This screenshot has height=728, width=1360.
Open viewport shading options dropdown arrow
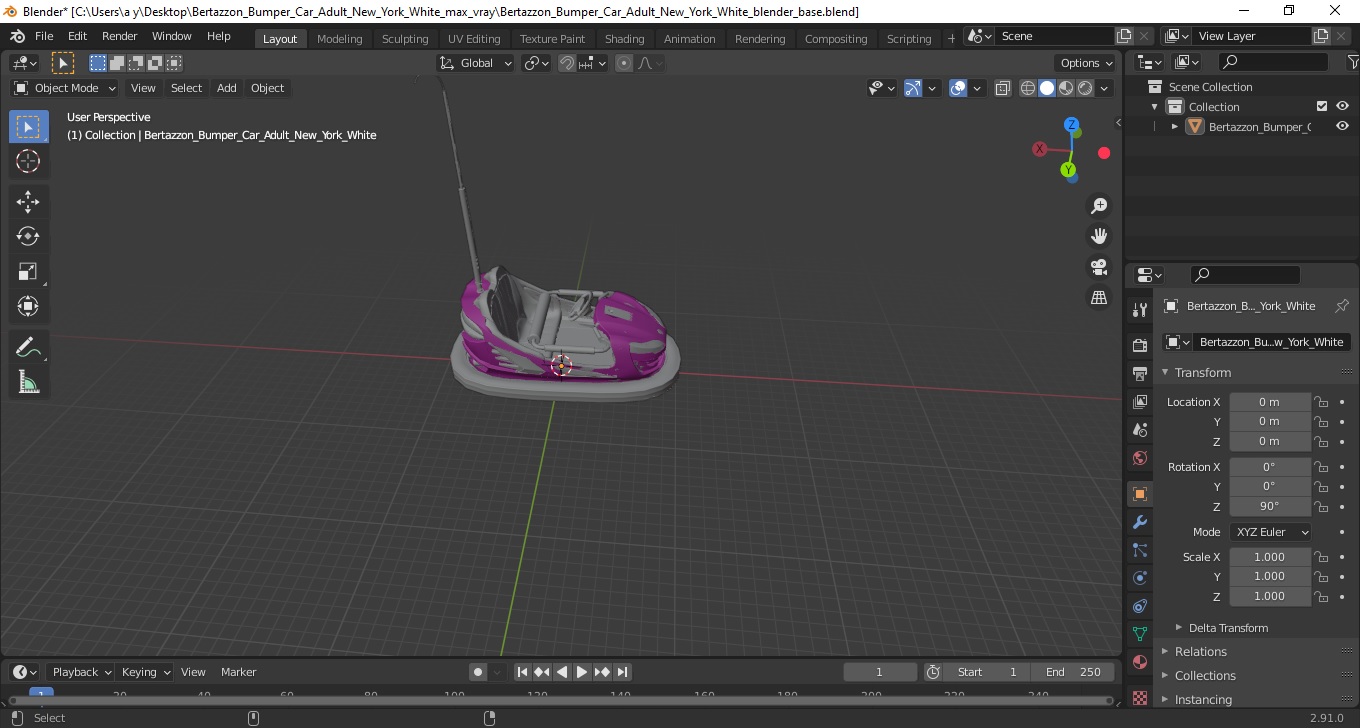[x=1105, y=88]
